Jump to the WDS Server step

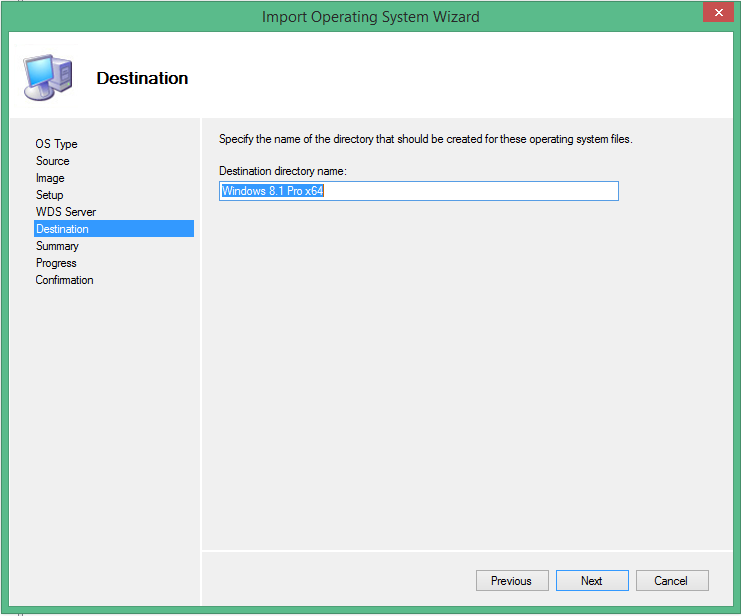[x=66, y=212]
